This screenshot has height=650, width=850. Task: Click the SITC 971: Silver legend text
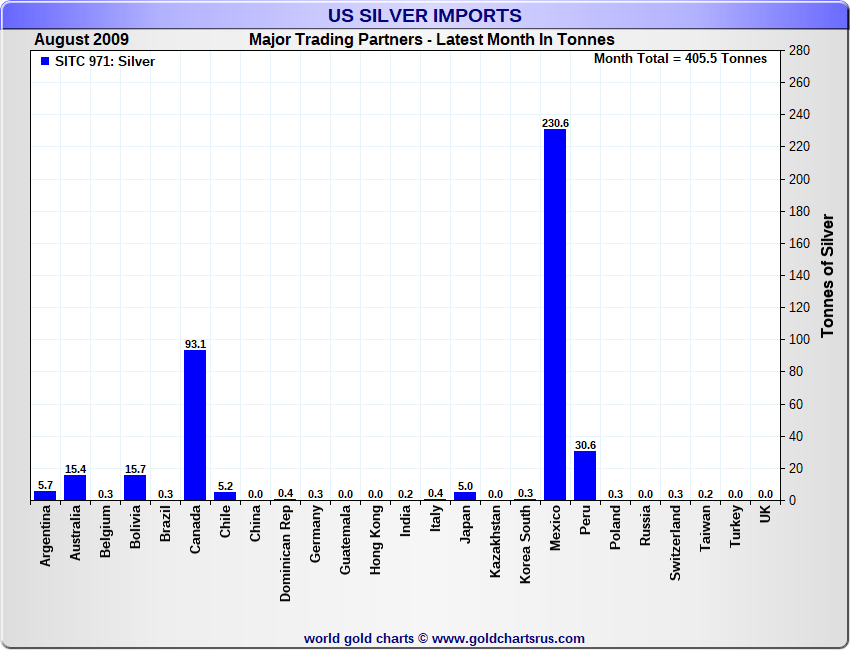105,61
